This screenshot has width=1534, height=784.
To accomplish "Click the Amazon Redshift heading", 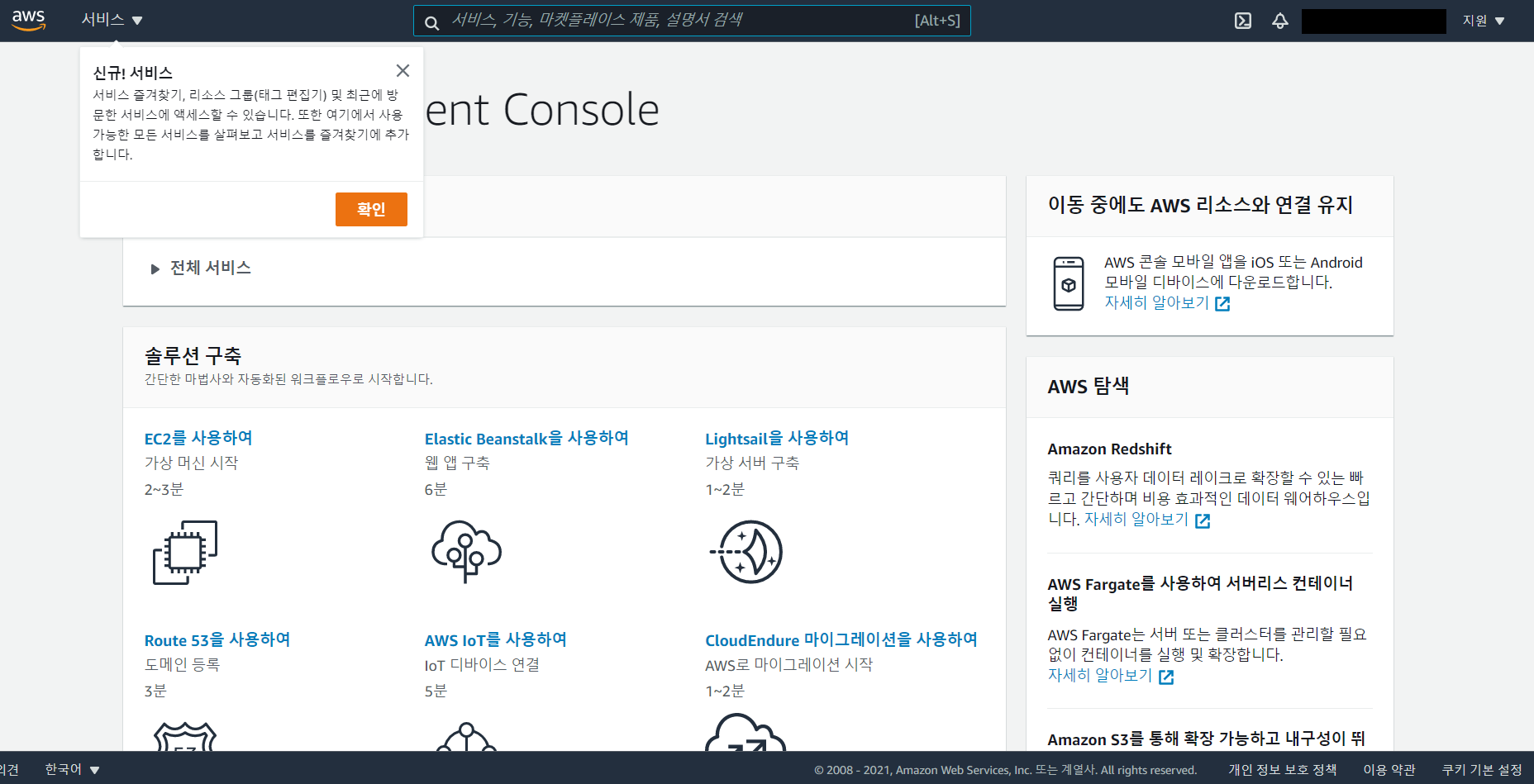I will point(1109,449).
